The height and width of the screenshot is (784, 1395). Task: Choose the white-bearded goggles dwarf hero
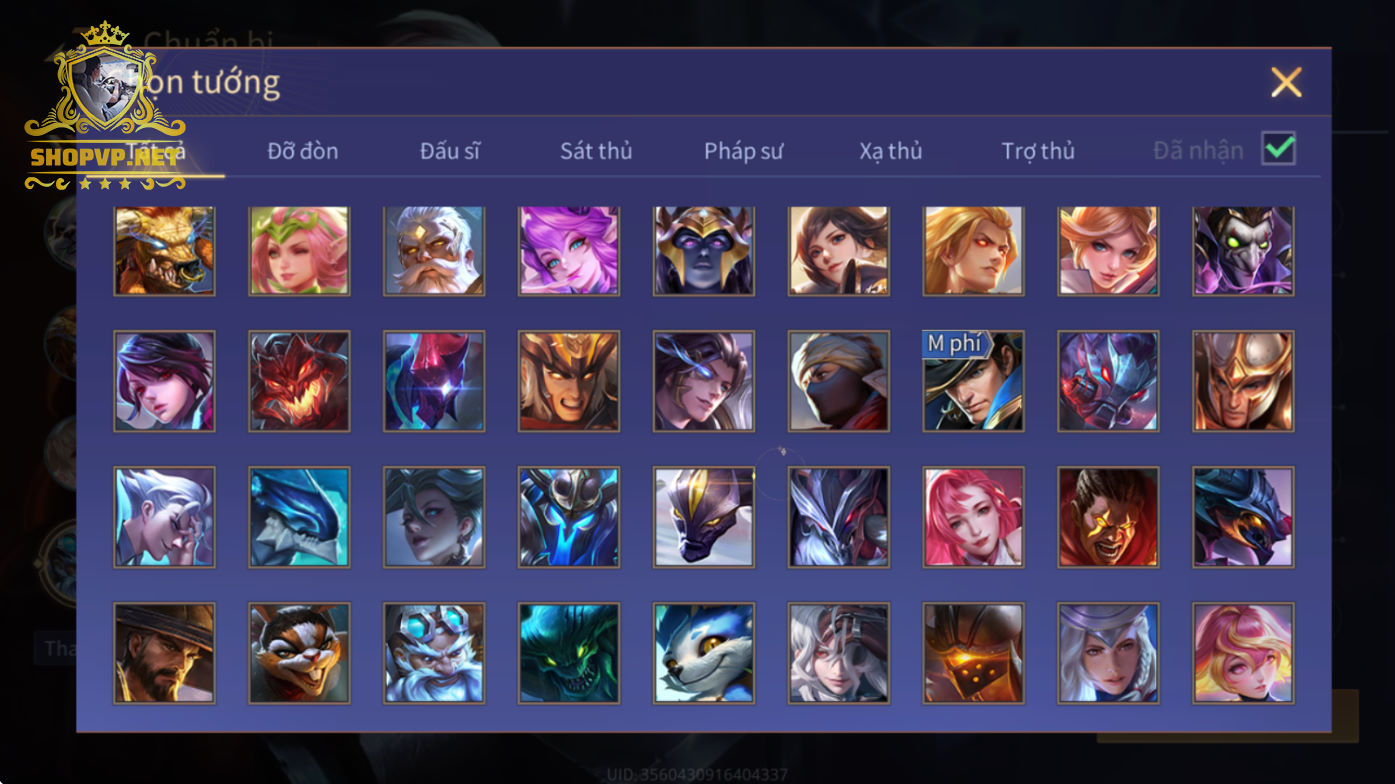click(434, 653)
